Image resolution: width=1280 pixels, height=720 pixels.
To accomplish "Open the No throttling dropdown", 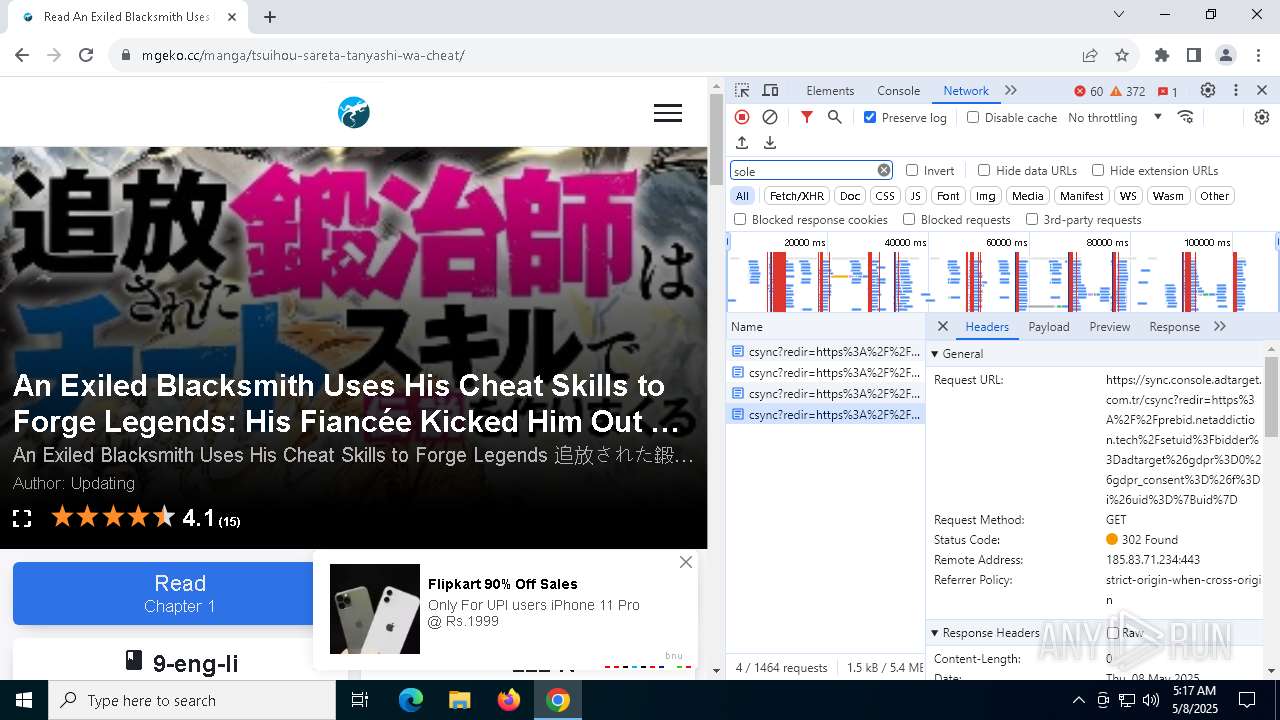I will pos(1114,117).
